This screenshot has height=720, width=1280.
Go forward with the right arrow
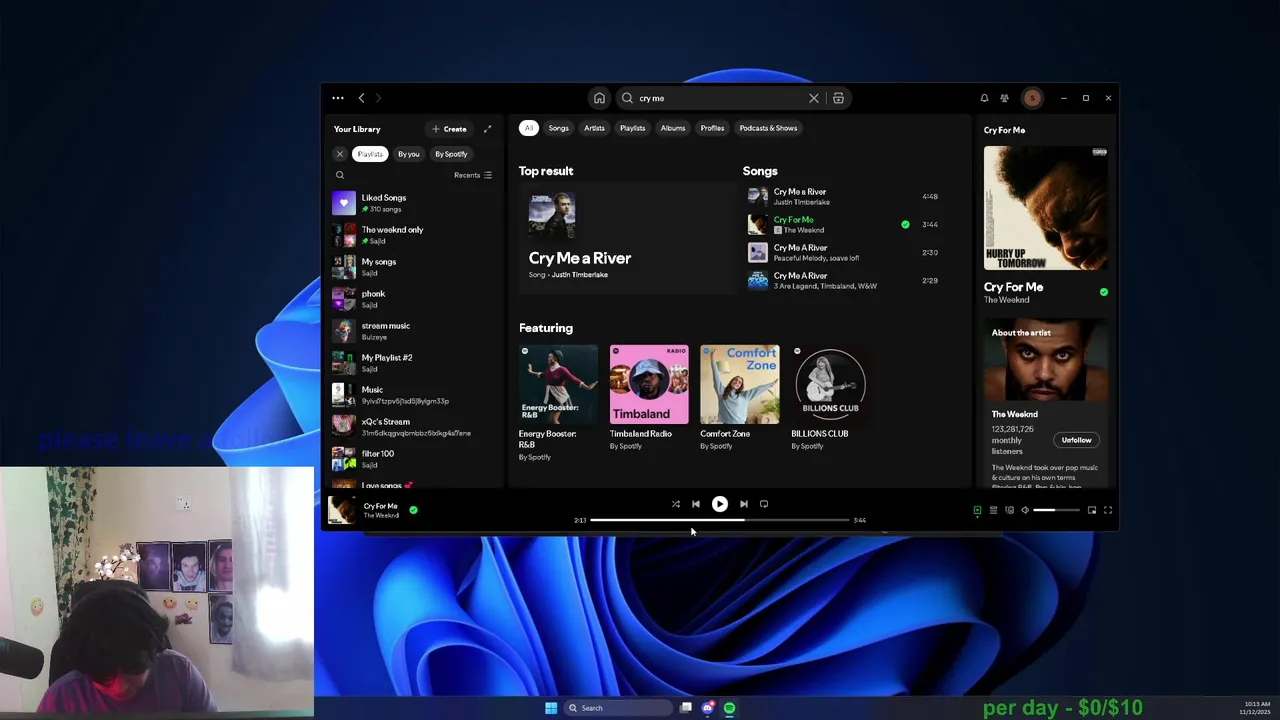pyautogui.click(x=378, y=98)
